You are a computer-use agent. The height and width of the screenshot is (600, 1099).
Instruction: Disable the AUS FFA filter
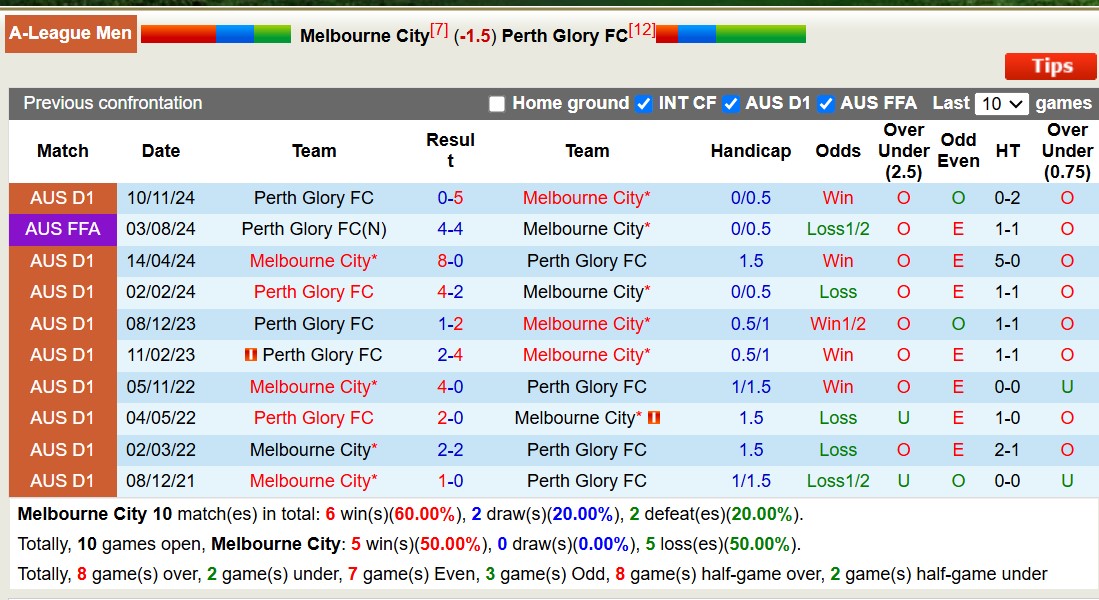[826, 103]
